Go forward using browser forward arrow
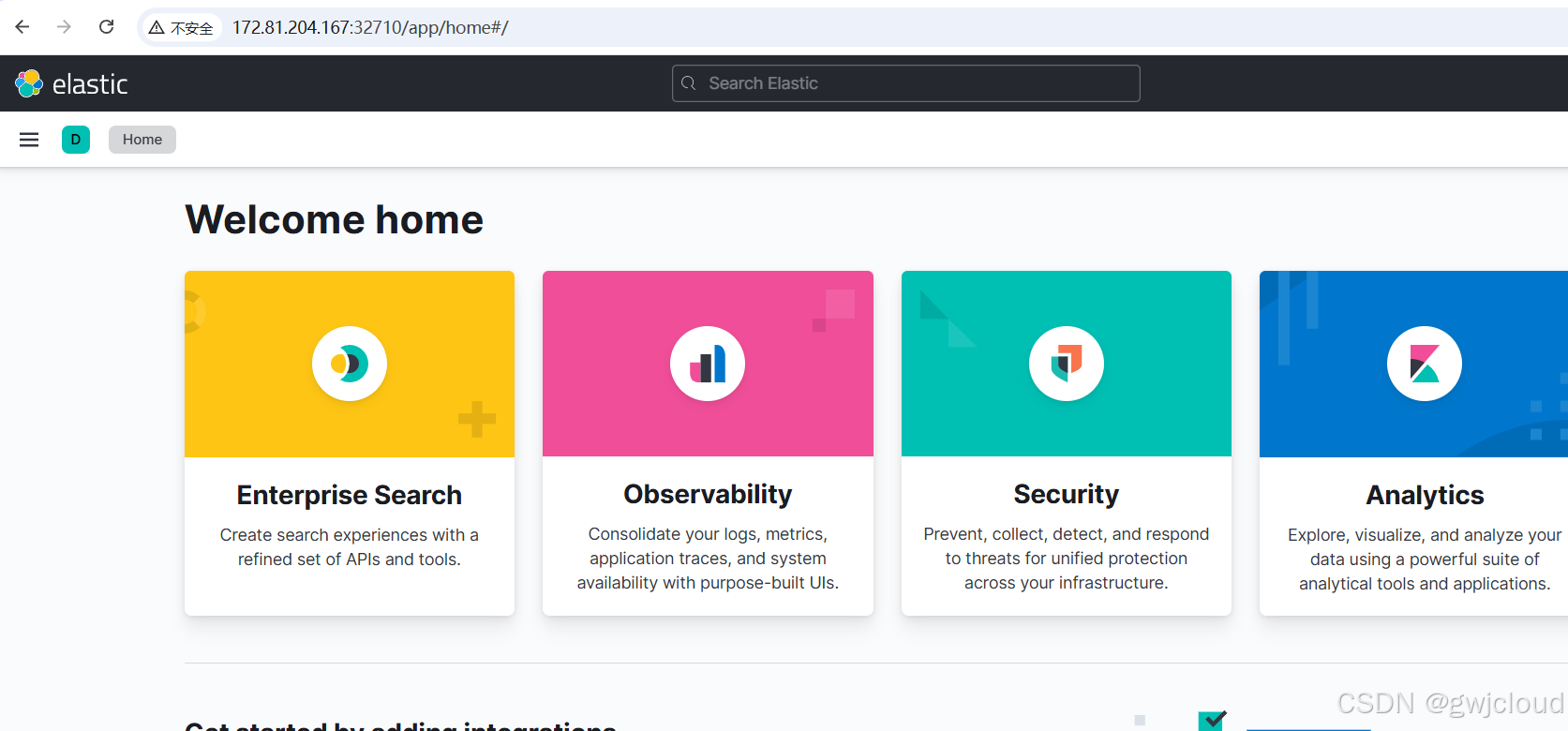This screenshot has width=1568, height=731. click(64, 27)
